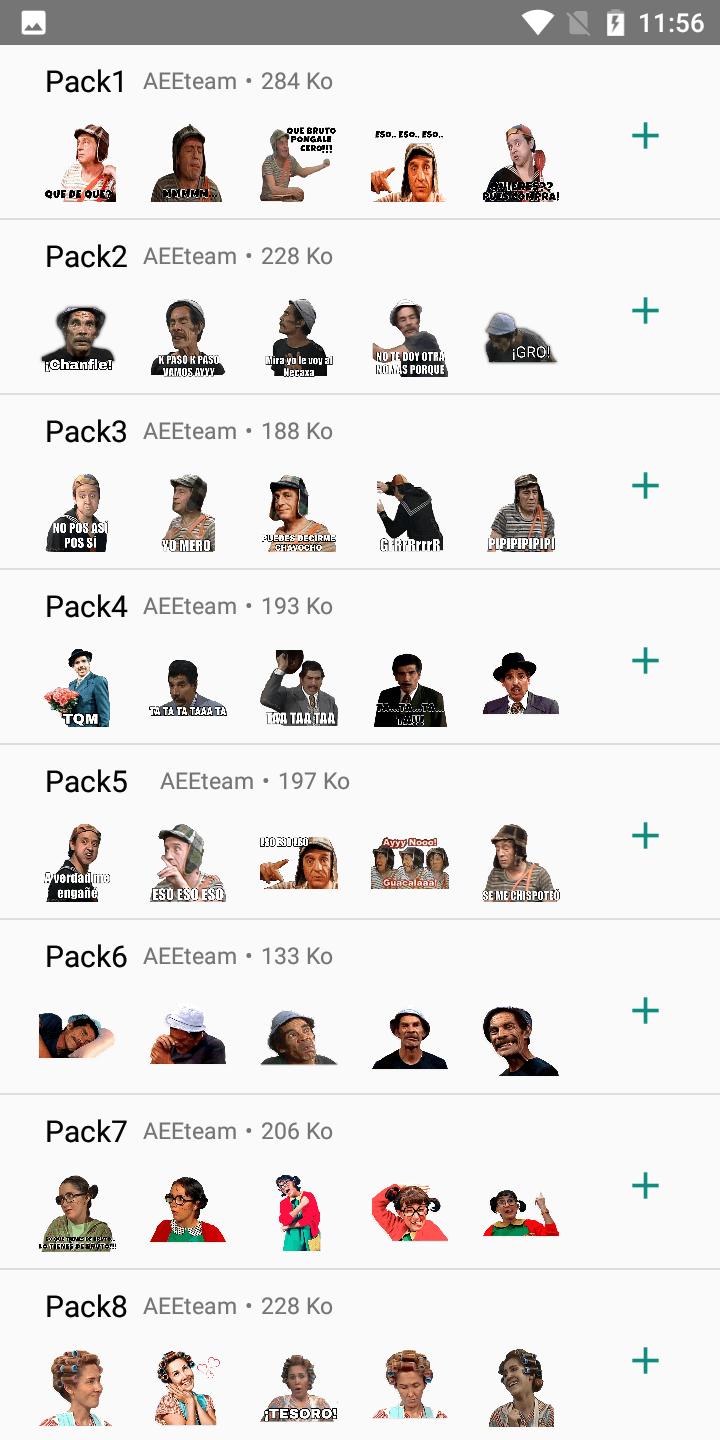Add Pack1 using its plus icon
720x1440 pixels.
coord(645,136)
